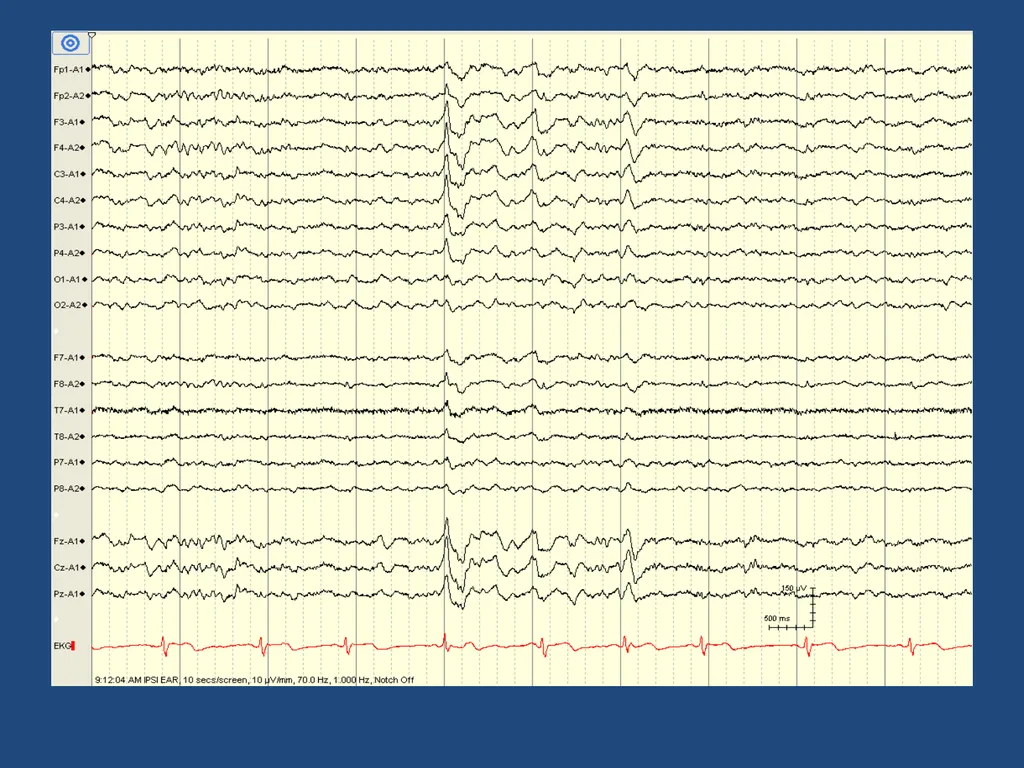The height and width of the screenshot is (768, 1024).
Task: Select the Cz-A1 channel label
Action: [66, 568]
